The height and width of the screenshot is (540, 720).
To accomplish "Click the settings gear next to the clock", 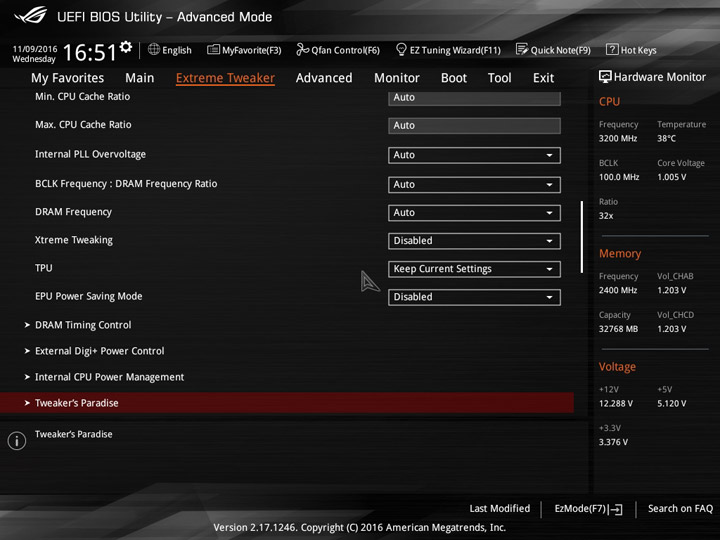I will tap(125, 47).
